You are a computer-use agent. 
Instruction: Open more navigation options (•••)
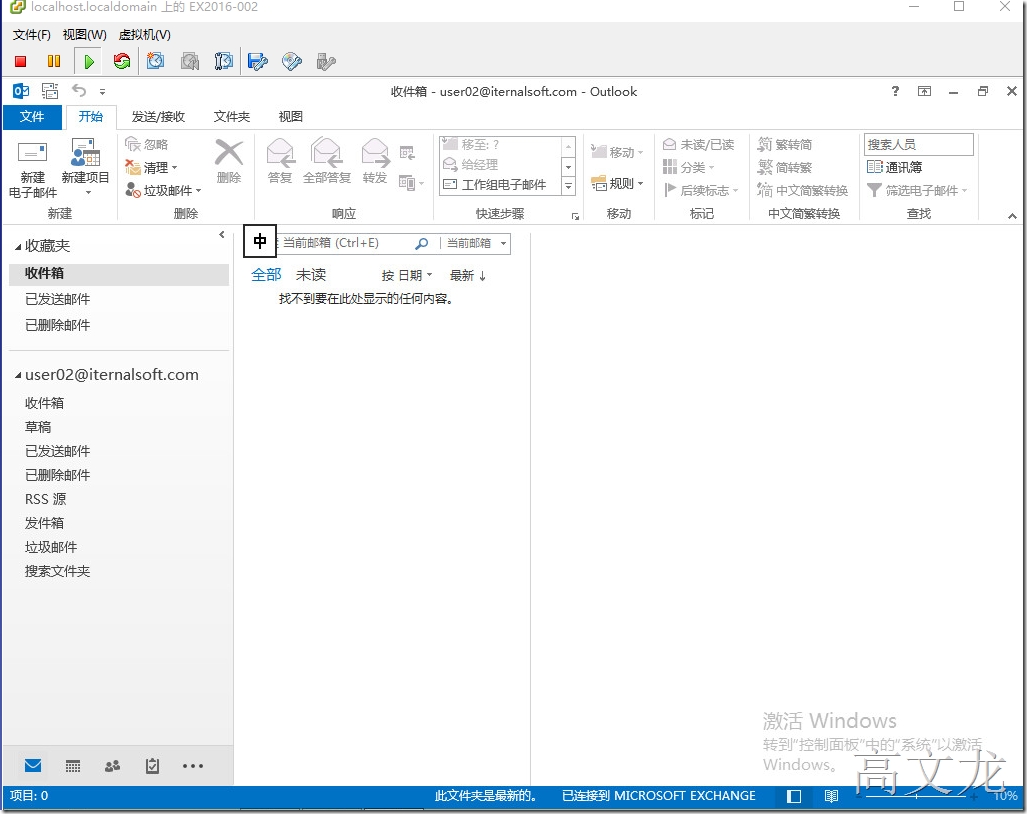point(193,766)
